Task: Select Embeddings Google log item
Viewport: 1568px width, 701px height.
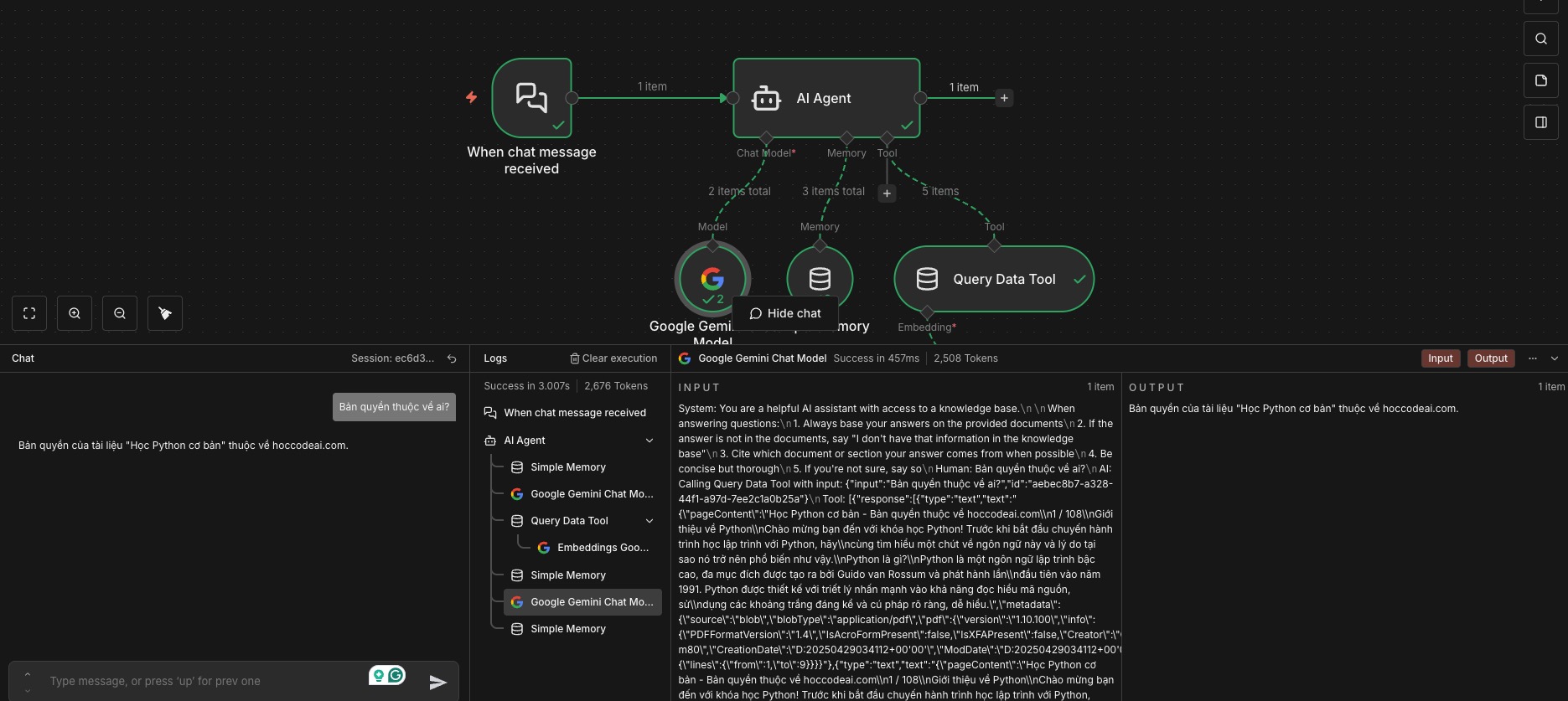Action: click(594, 548)
